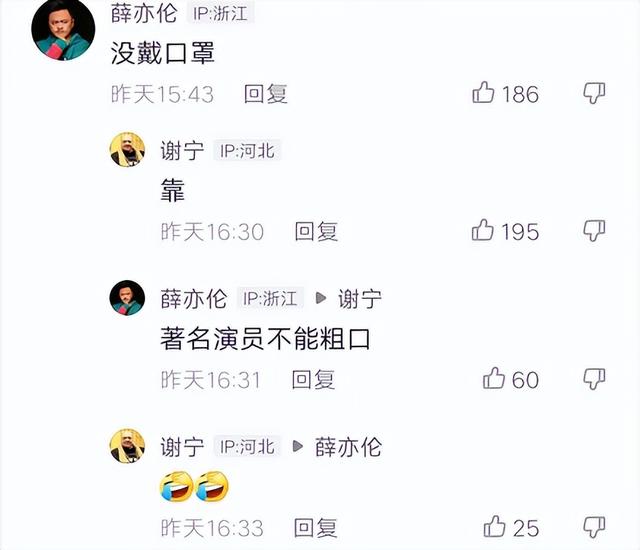Dislike the '靠' reply
The image size is (640, 550).
tap(594, 231)
